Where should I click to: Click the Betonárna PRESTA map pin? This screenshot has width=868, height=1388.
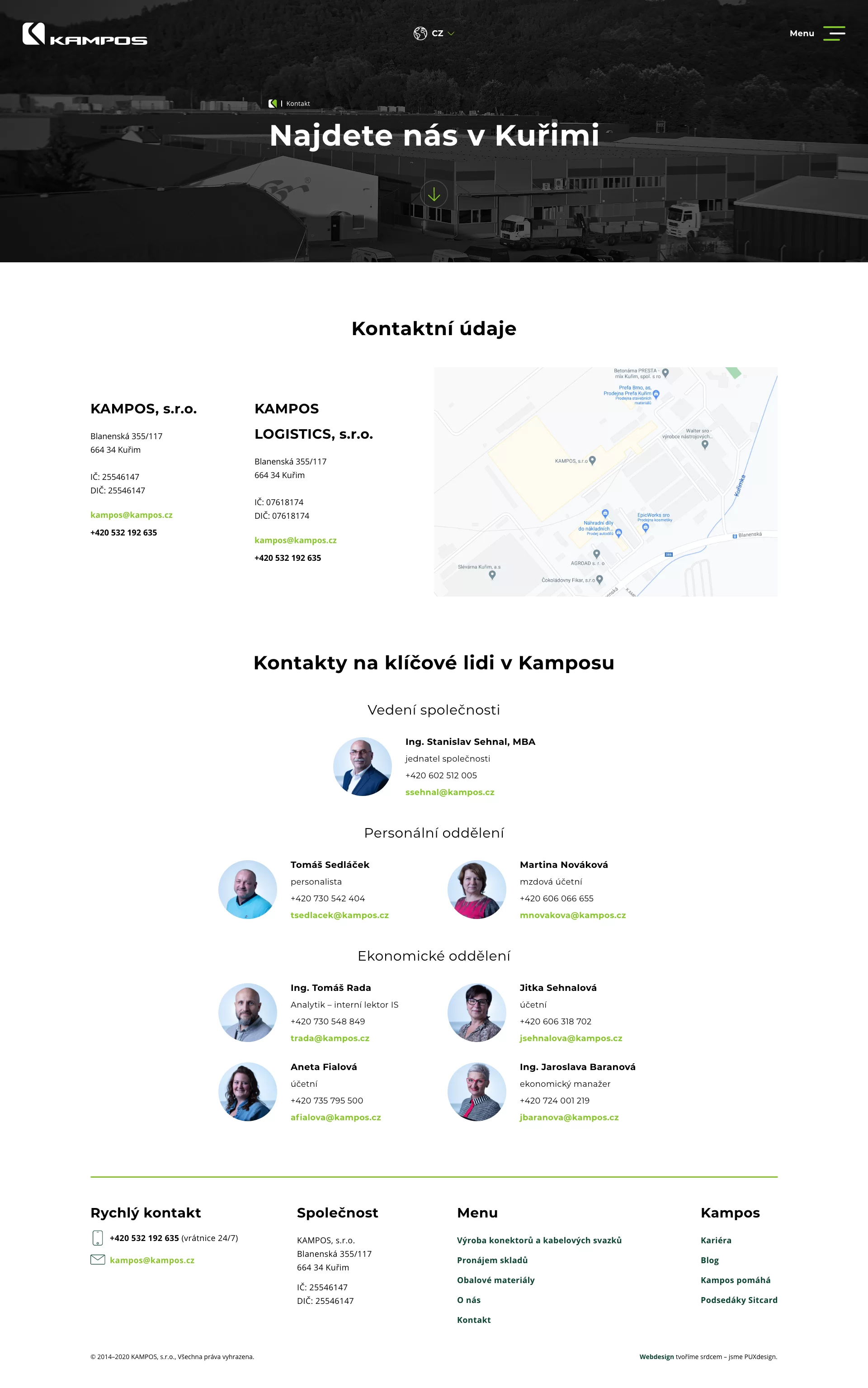pos(665,373)
